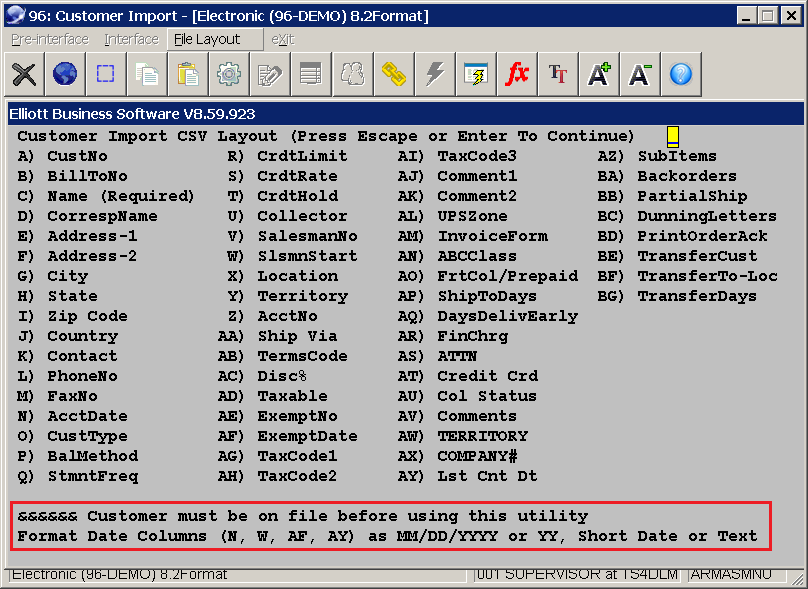Choose the eXit menu item
The image size is (808, 589).
(283, 39)
